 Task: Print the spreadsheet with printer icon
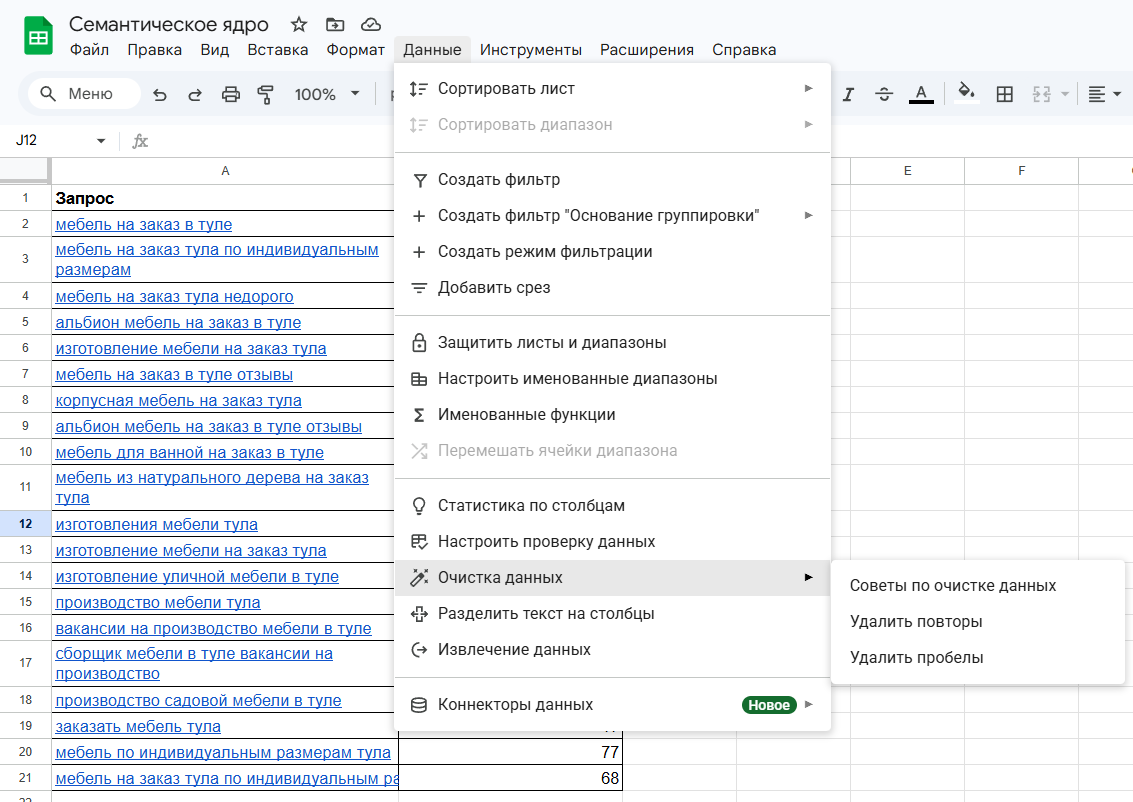pyautogui.click(x=231, y=95)
